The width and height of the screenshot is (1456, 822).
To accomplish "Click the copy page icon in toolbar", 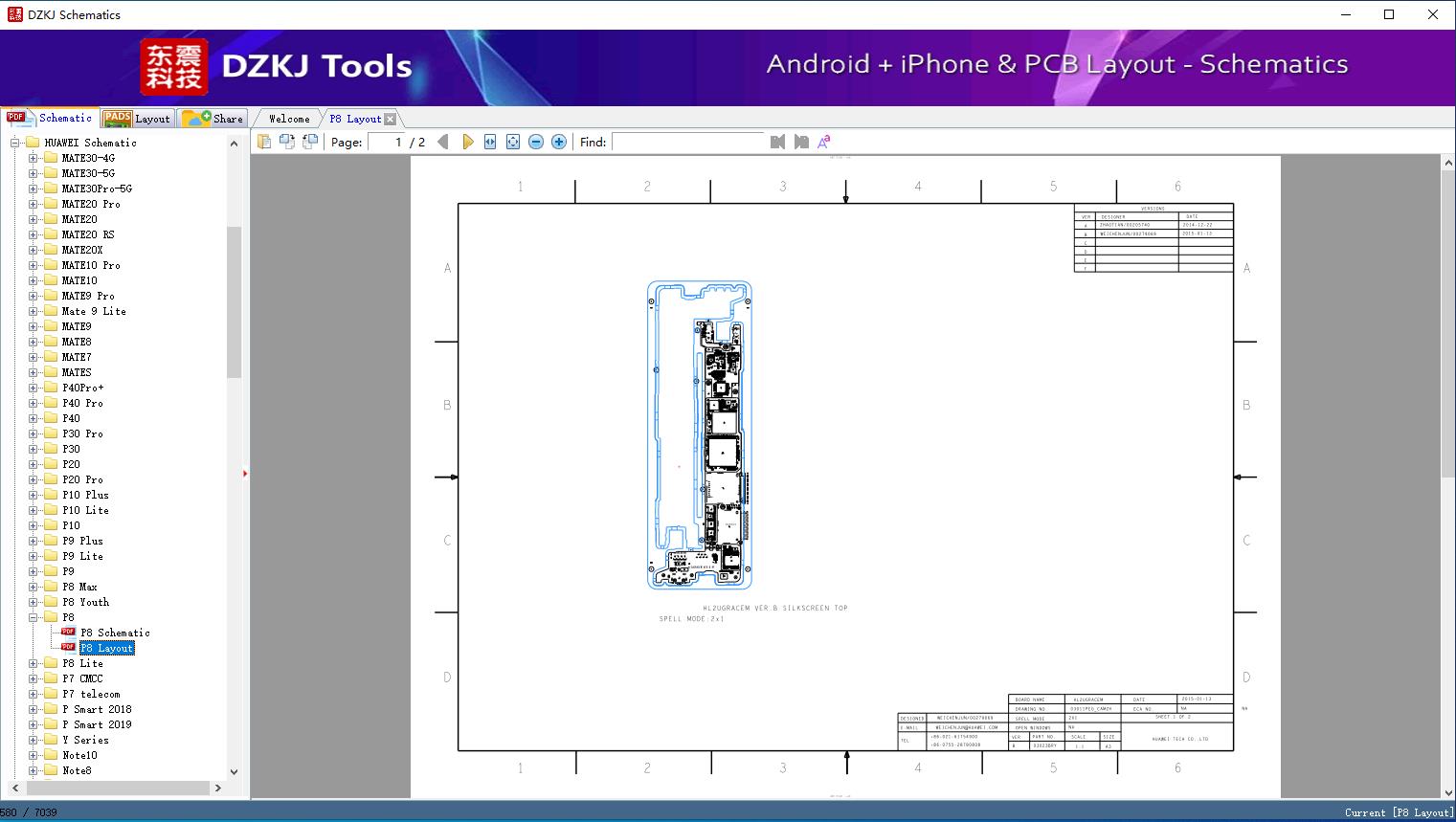I will point(263,142).
